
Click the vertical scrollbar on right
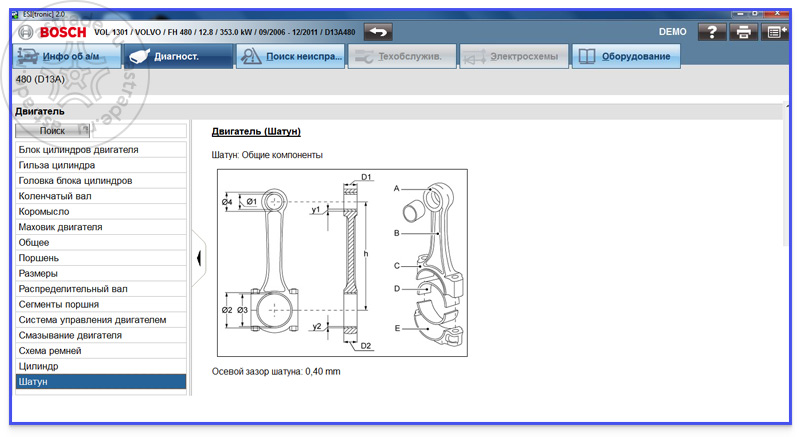point(786,173)
